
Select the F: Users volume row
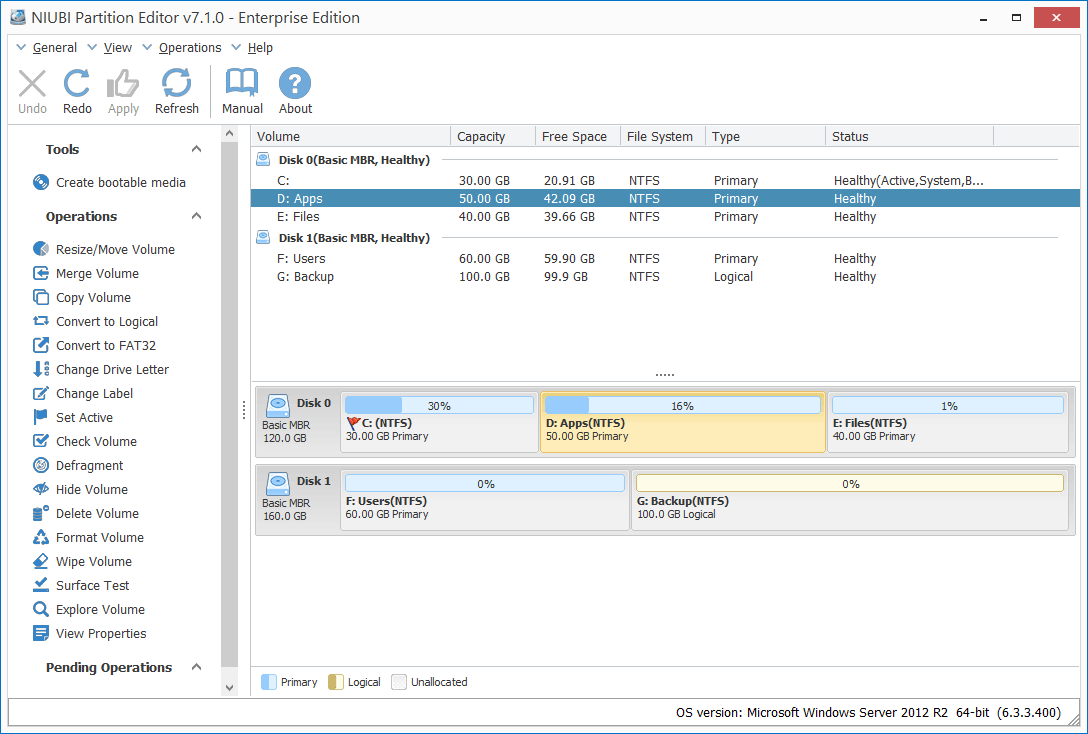click(665, 258)
